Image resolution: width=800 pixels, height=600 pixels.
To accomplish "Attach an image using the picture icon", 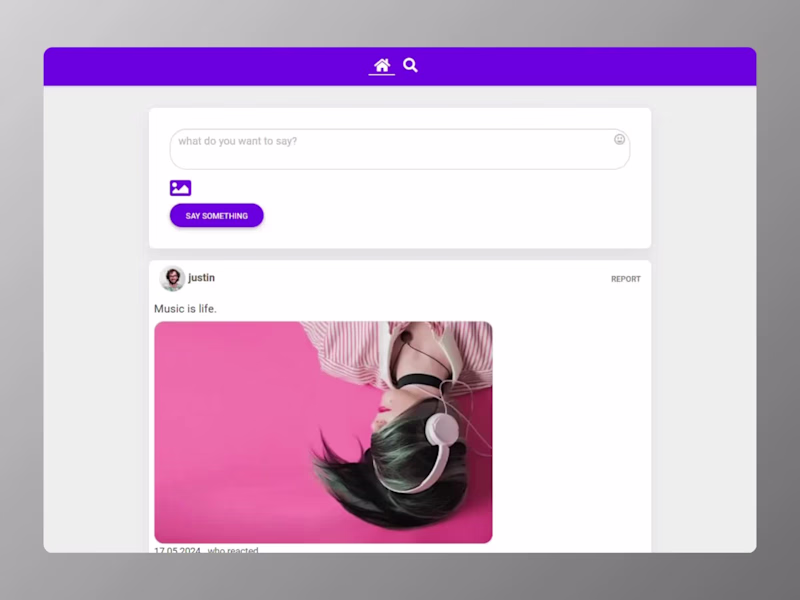I will 181,188.
